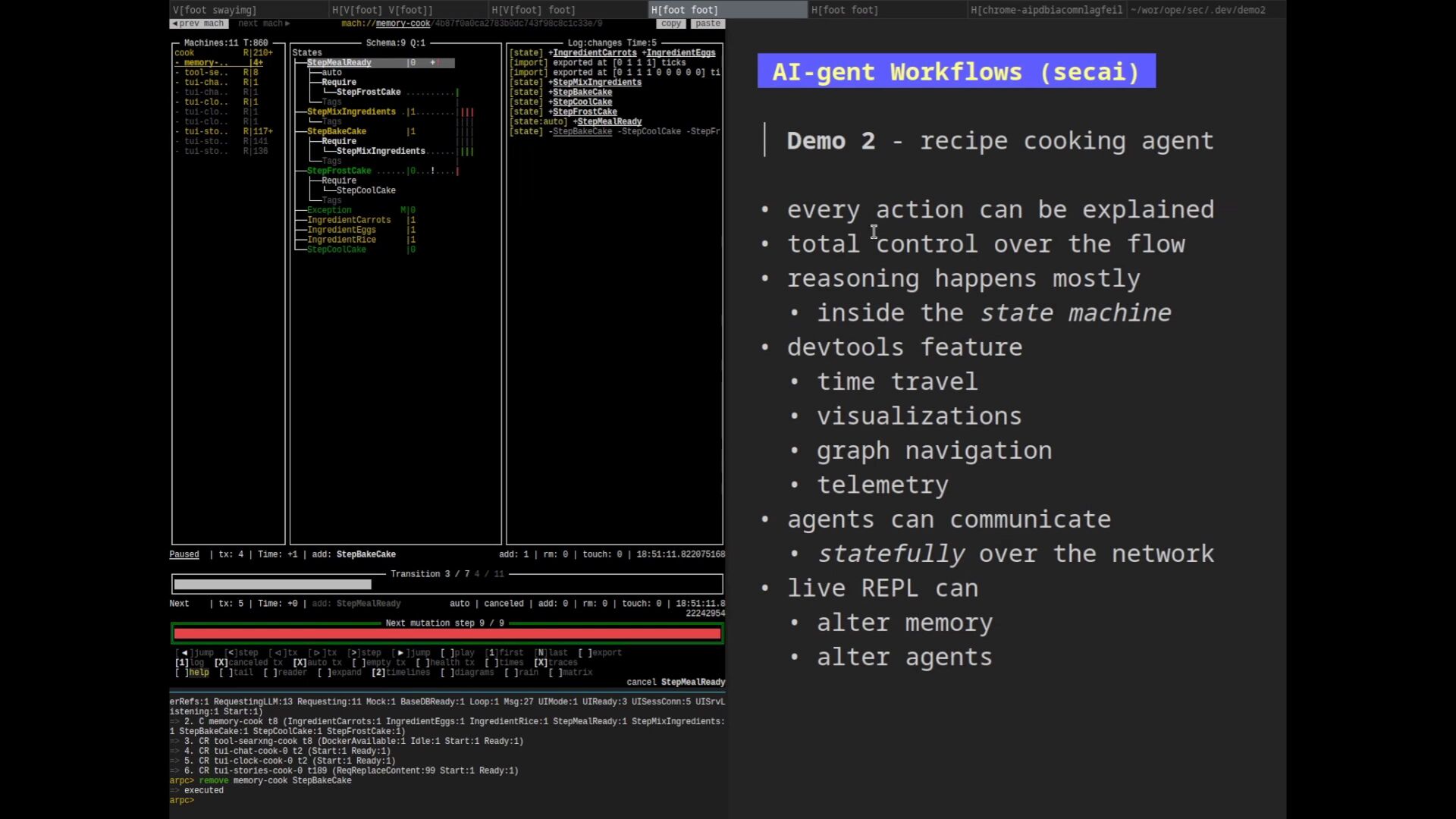Expand Require under StepBakeCake

point(338,142)
